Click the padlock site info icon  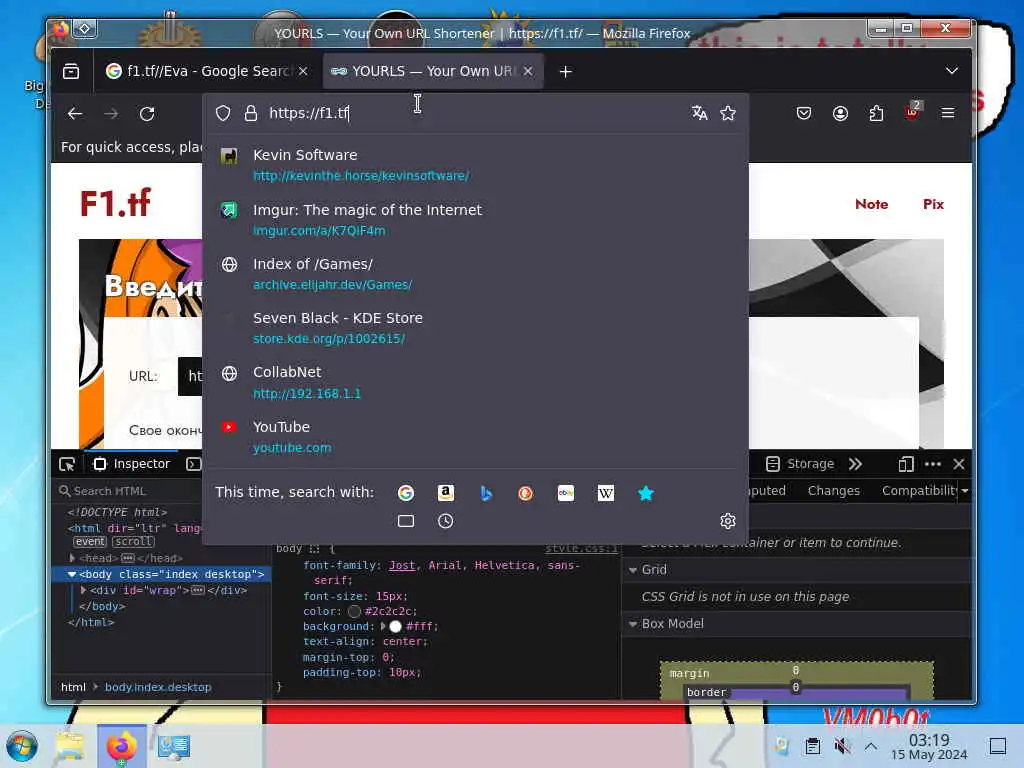coord(251,113)
